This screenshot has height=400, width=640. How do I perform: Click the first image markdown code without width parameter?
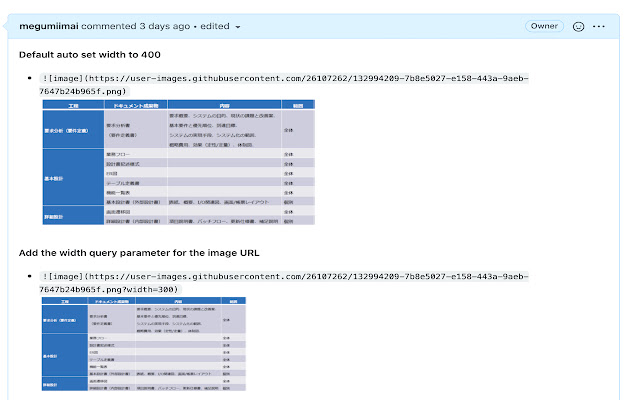coord(284,84)
